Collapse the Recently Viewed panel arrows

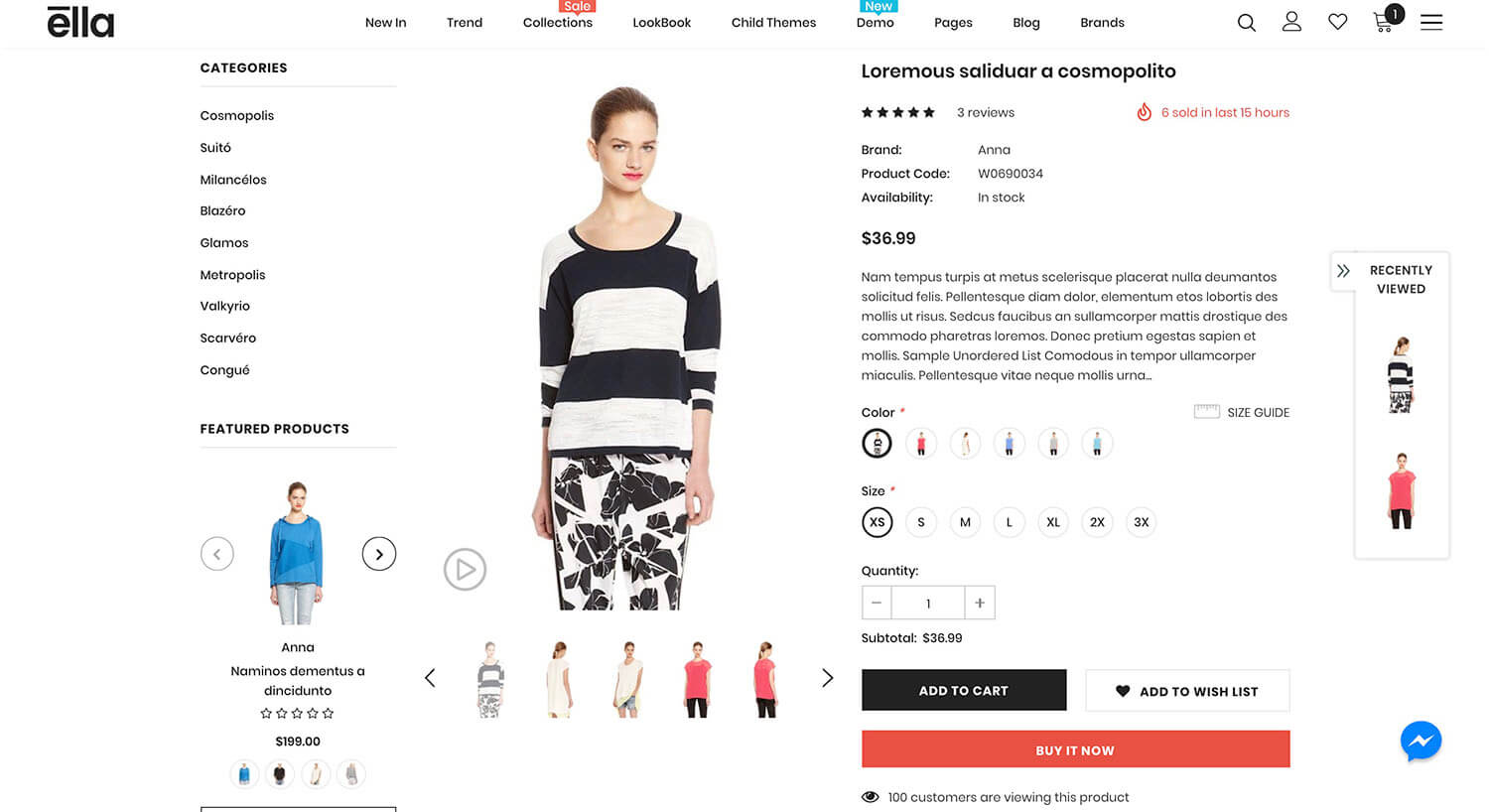(x=1343, y=270)
